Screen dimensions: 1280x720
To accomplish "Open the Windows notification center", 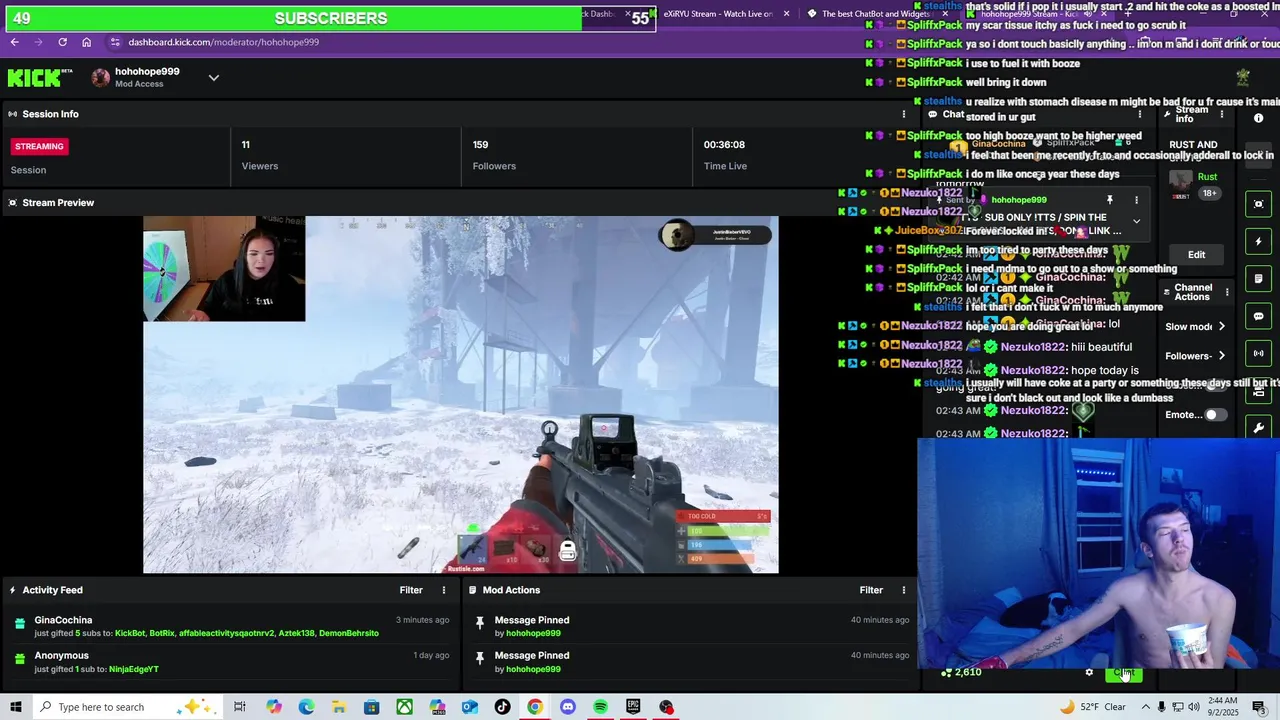I will pos(1261,707).
